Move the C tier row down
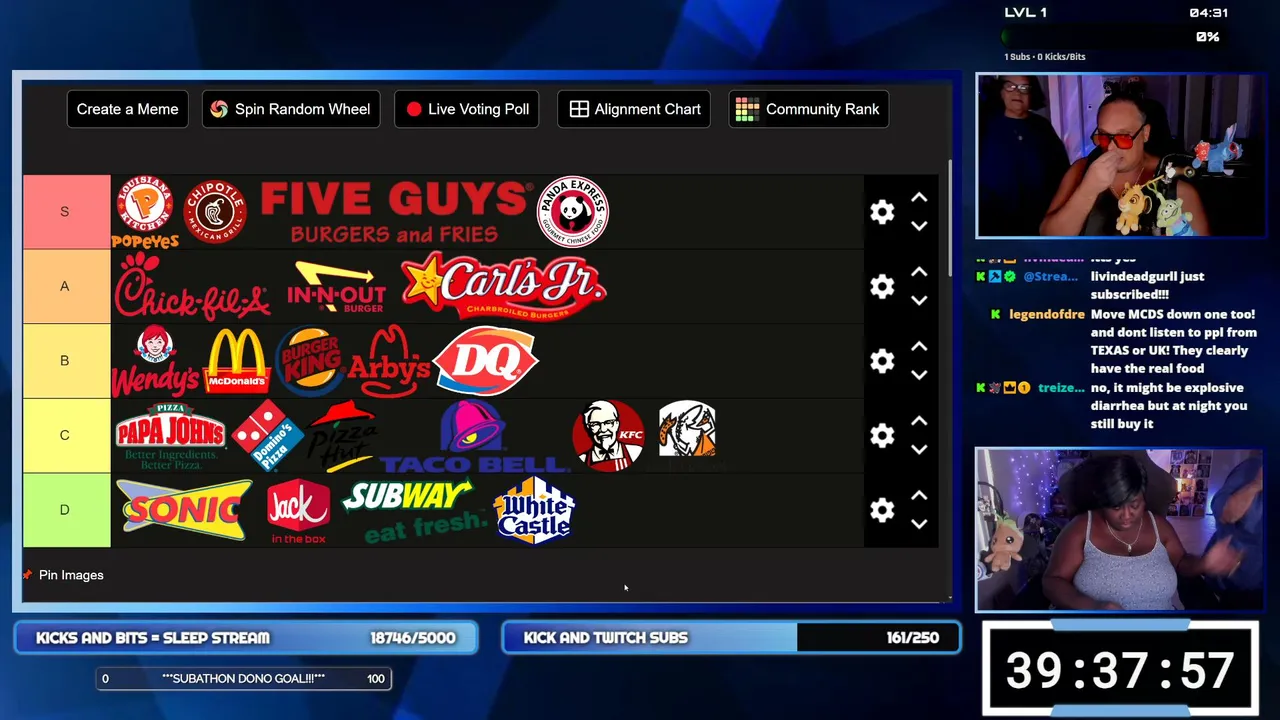1280x720 pixels. click(919, 449)
